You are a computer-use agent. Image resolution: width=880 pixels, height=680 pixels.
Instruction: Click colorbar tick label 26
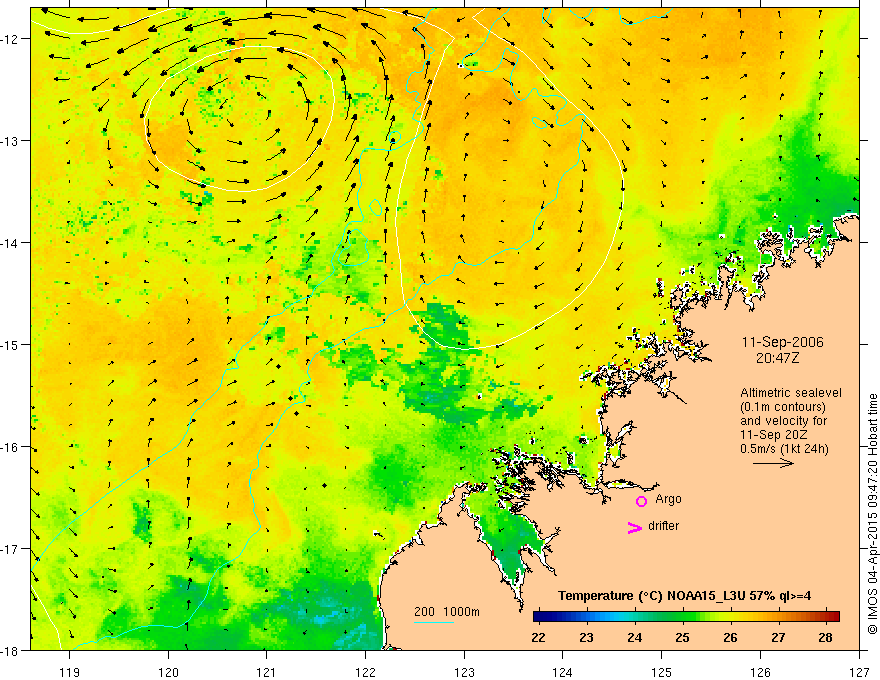(730, 637)
